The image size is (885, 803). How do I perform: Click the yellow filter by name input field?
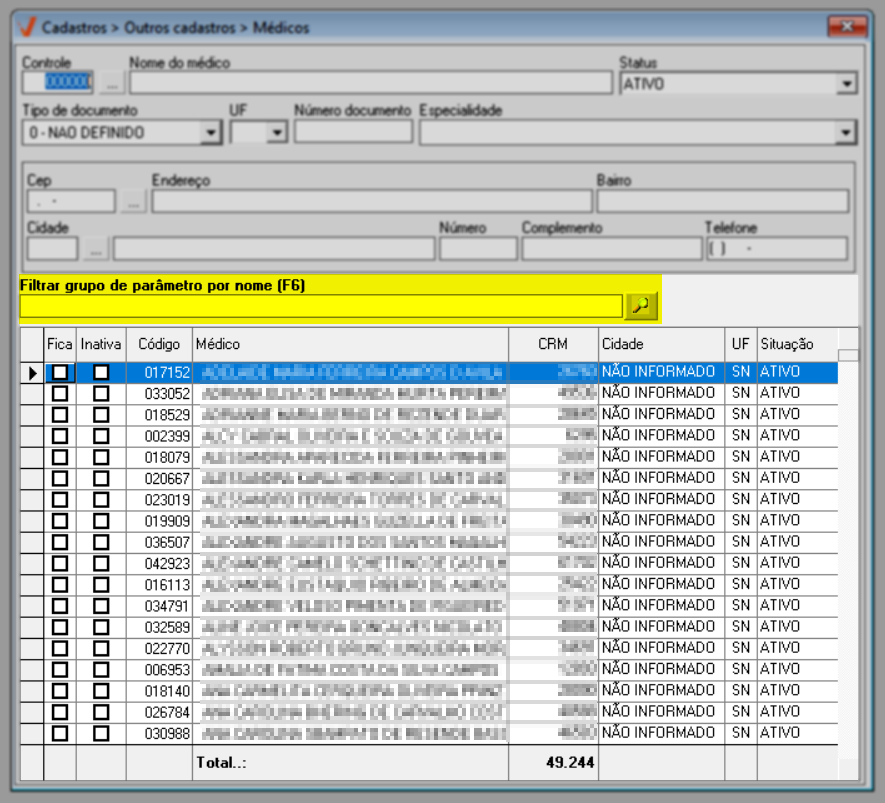320,307
